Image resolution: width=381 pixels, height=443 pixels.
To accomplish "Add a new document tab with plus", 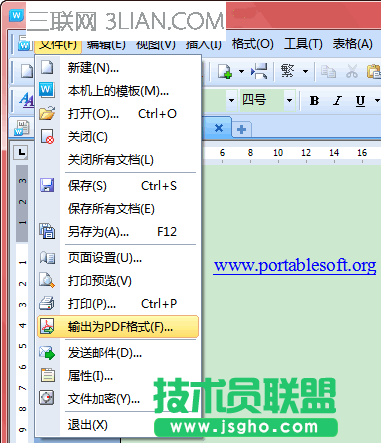I will tap(242, 129).
